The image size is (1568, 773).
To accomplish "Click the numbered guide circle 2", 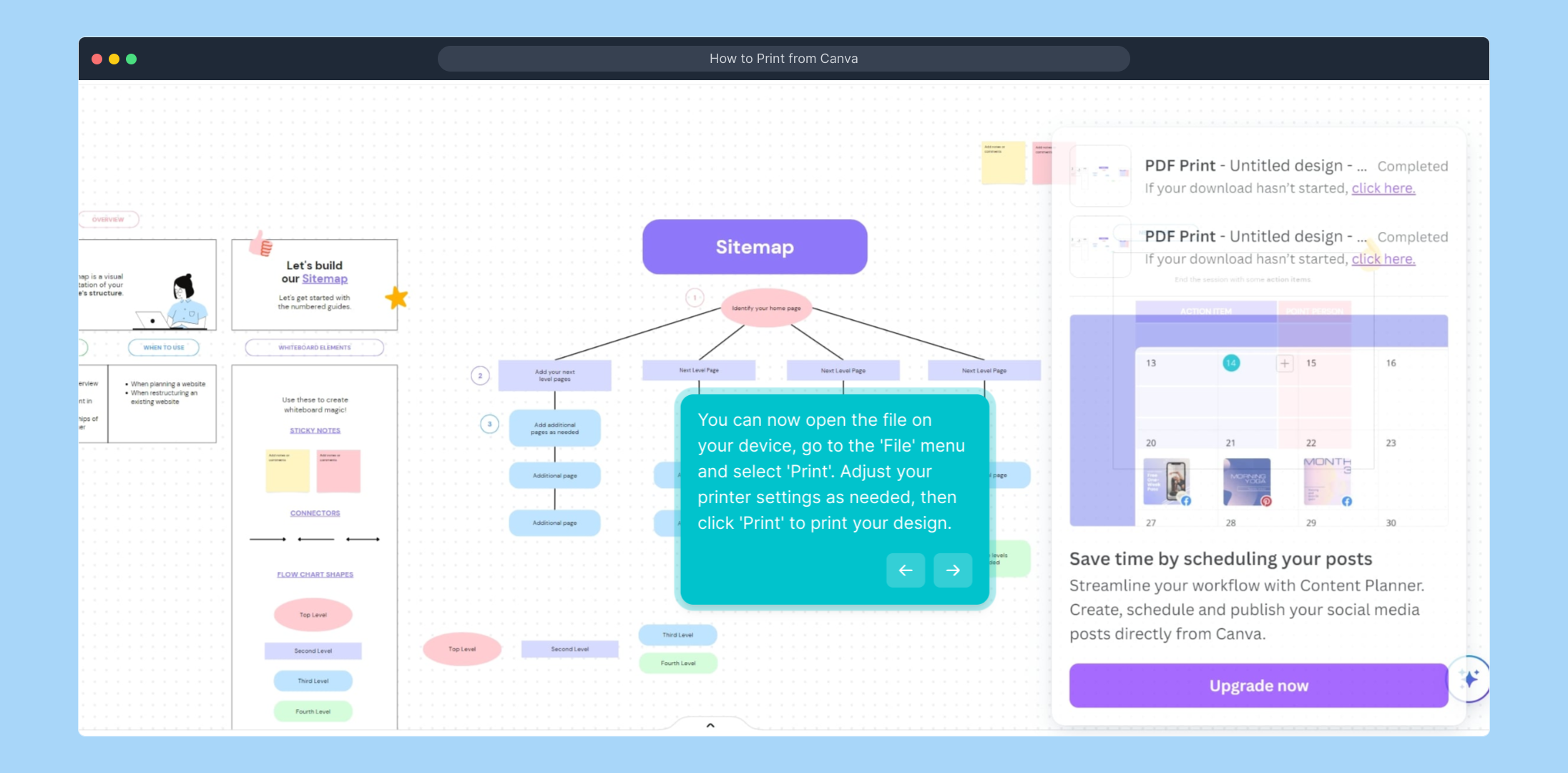I will click(x=480, y=375).
